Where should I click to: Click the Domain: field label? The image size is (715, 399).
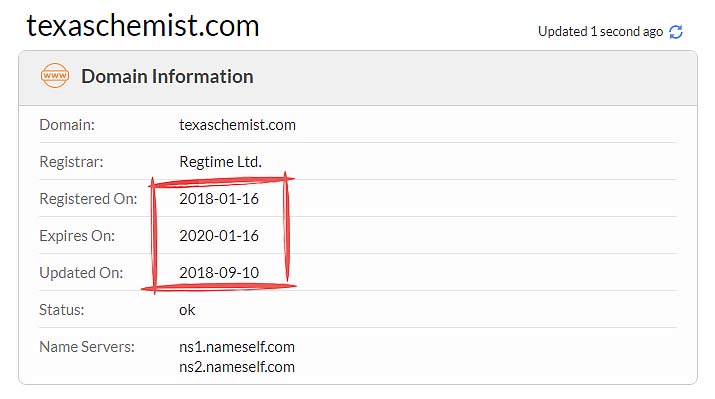pos(67,125)
